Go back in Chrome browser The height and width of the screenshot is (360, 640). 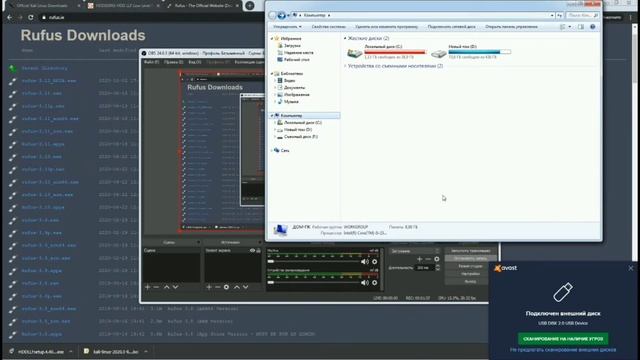tap(9, 18)
